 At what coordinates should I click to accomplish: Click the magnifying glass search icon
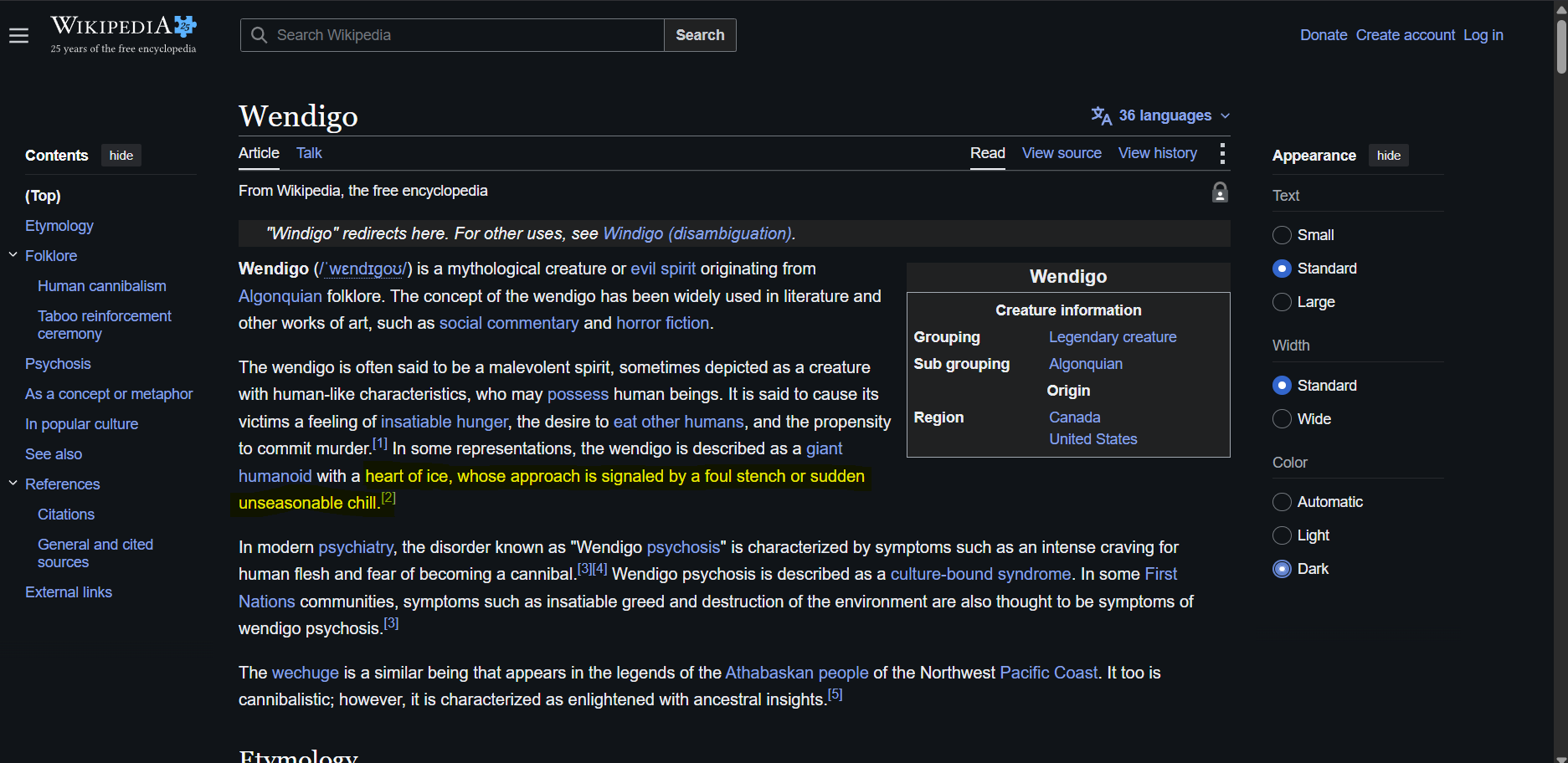coord(260,35)
